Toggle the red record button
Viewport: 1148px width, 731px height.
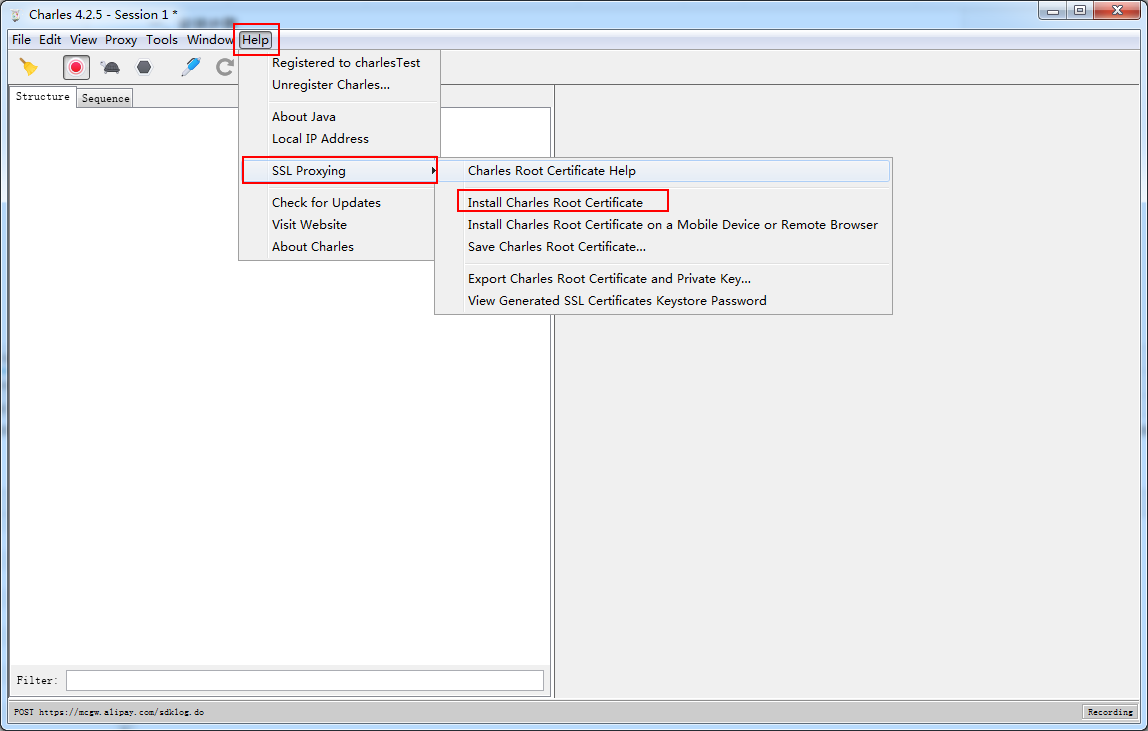[76, 67]
